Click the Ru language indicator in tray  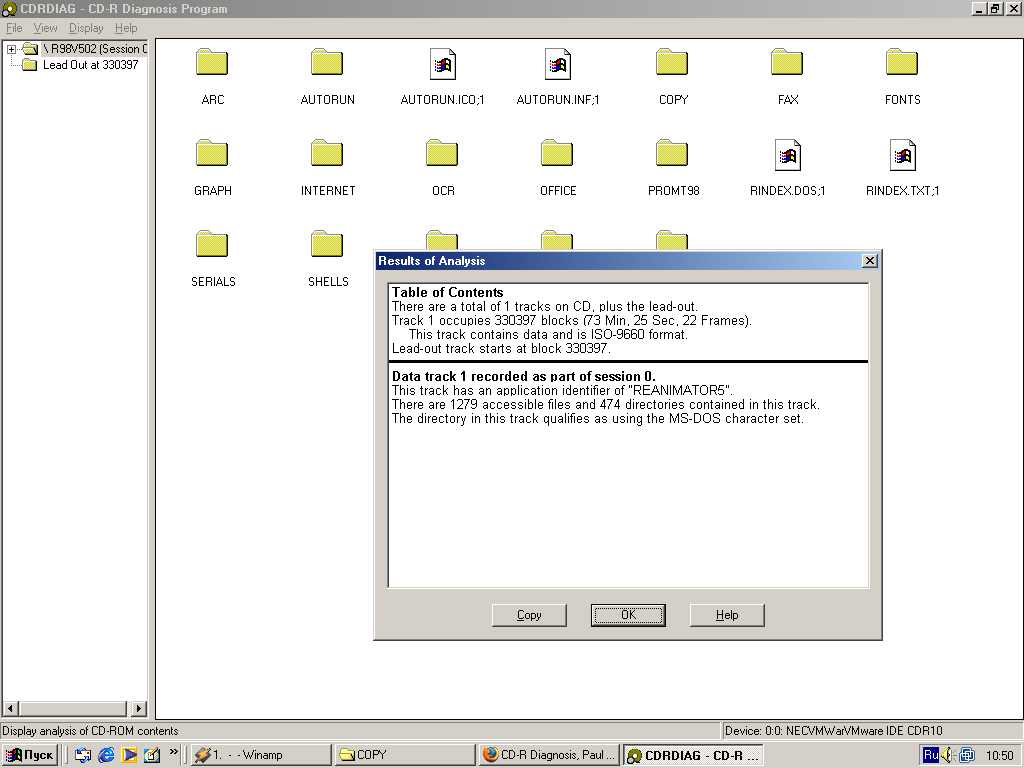point(930,755)
